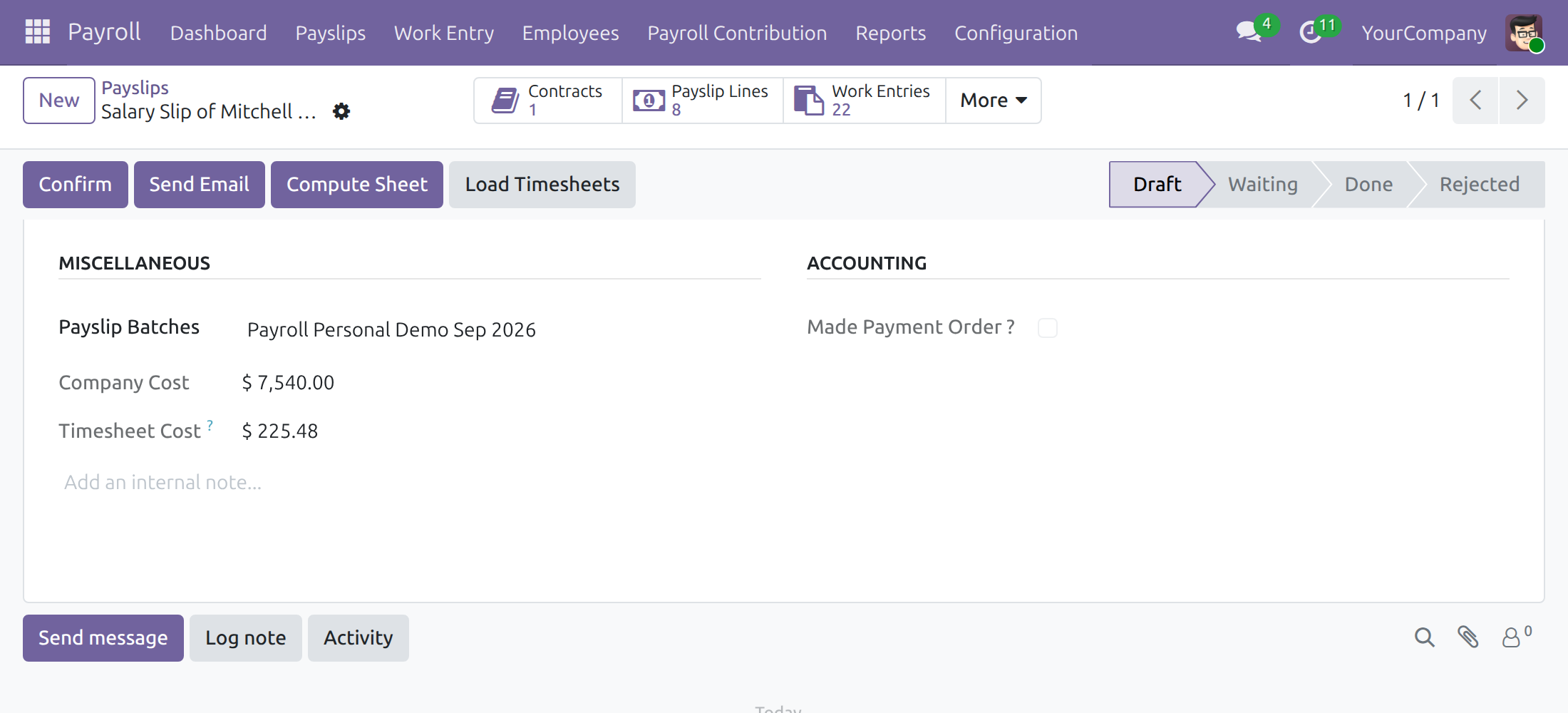Open the apps grid menu icon
The image size is (1568, 713).
37,32
